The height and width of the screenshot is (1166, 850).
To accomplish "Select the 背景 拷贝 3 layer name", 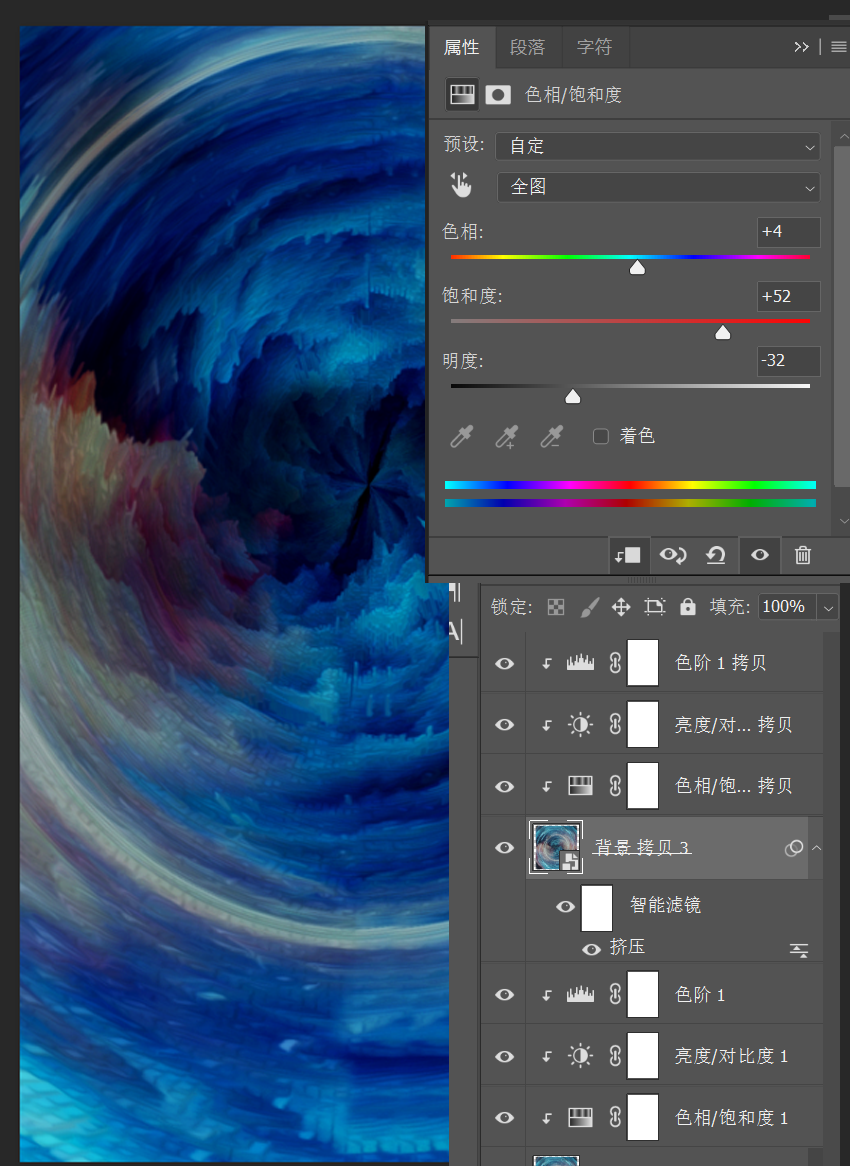I will (642, 848).
